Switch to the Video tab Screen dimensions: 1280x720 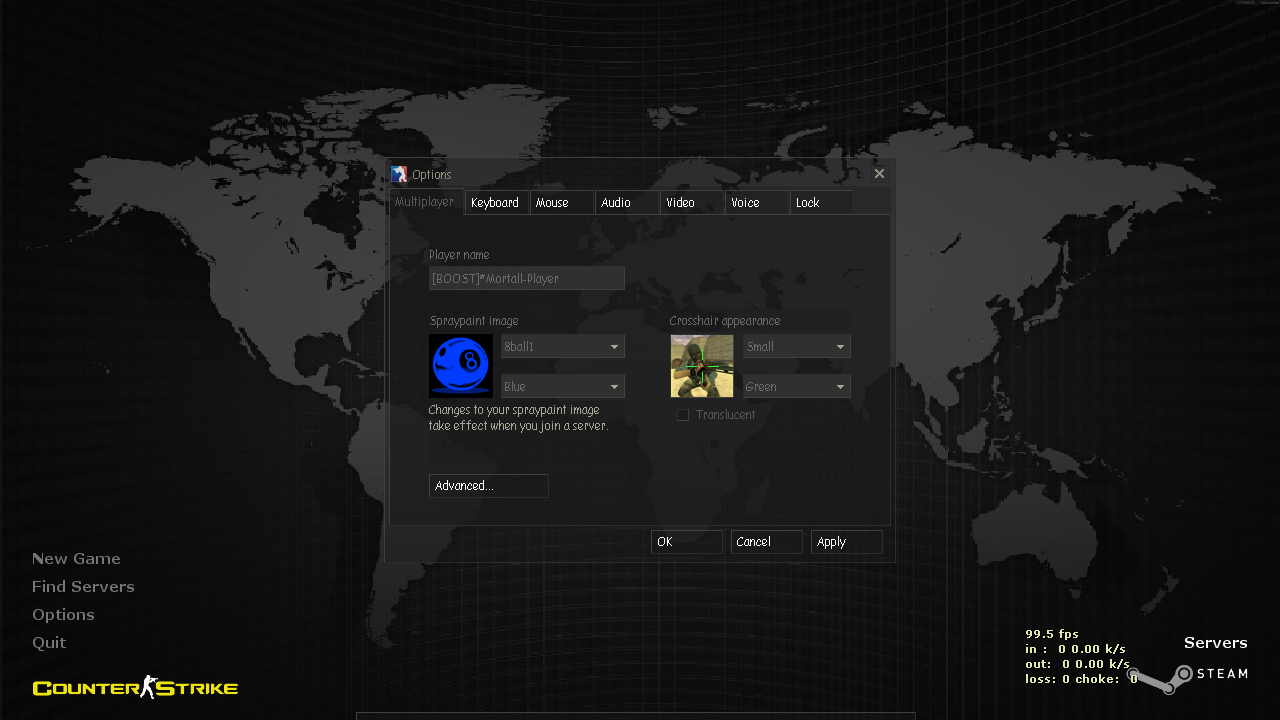pyautogui.click(x=678, y=202)
